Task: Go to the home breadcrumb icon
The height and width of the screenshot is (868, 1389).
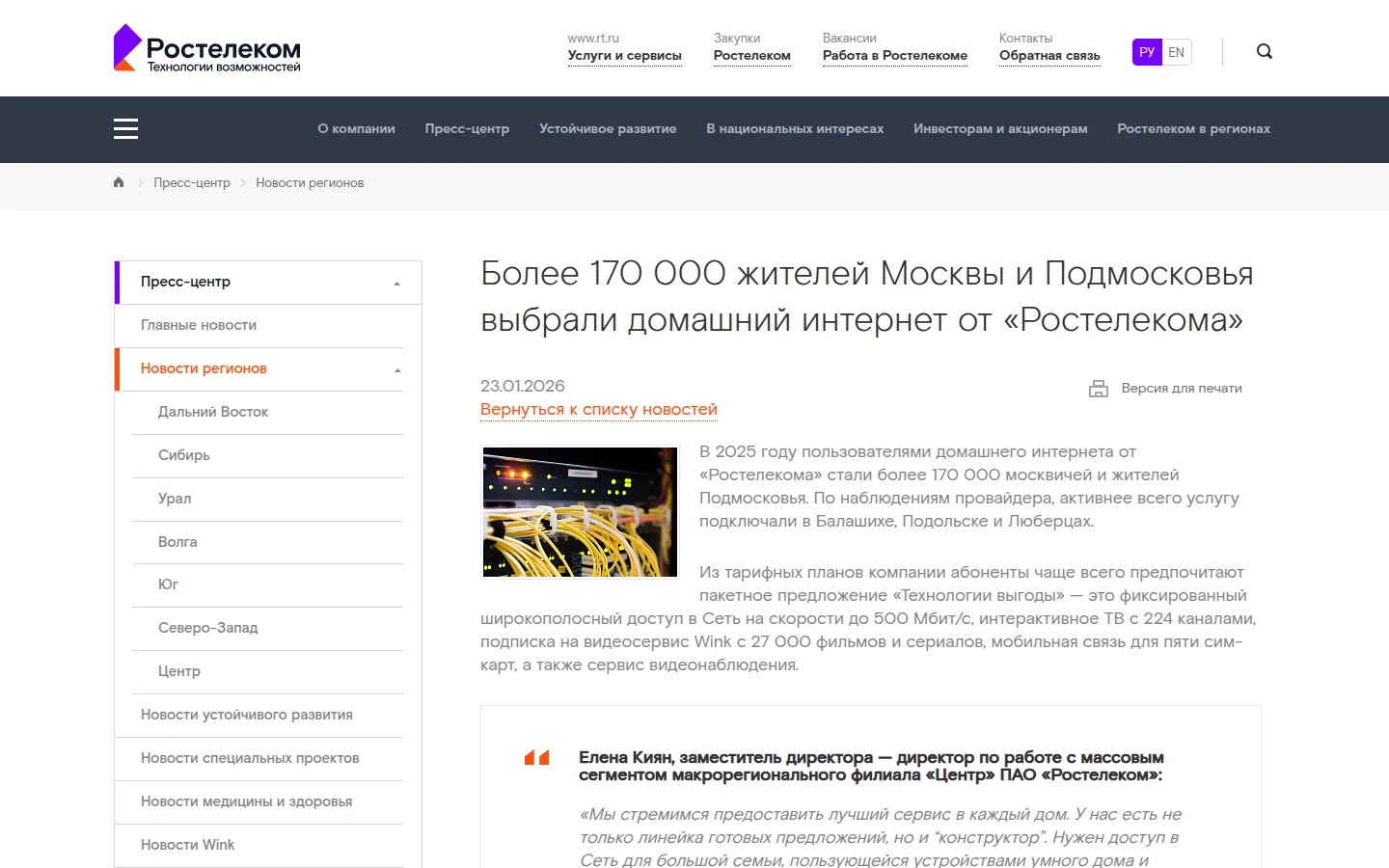Action: [119, 182]
